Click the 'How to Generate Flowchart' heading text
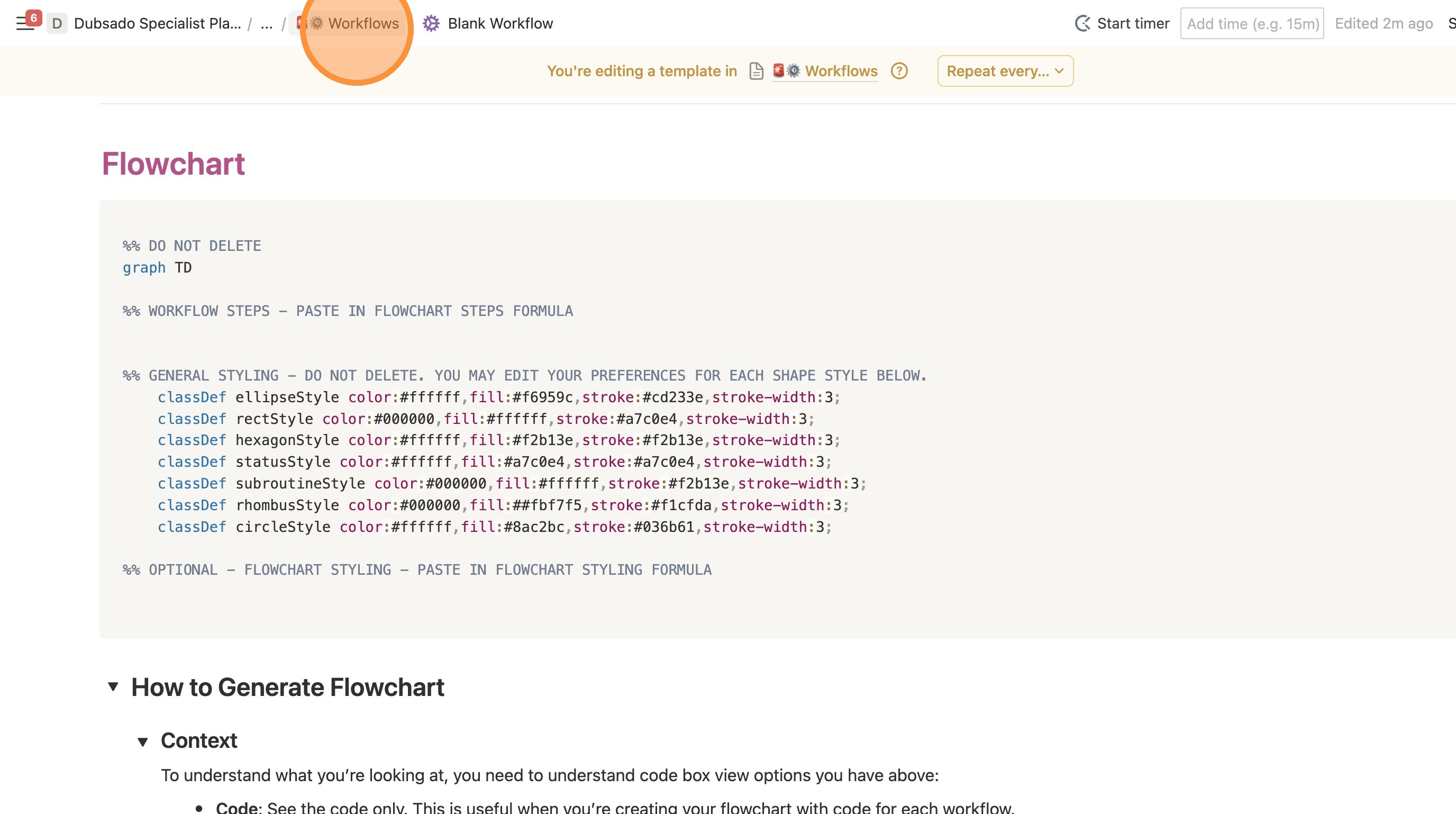The image size is (1456, 814). [288, 687]
